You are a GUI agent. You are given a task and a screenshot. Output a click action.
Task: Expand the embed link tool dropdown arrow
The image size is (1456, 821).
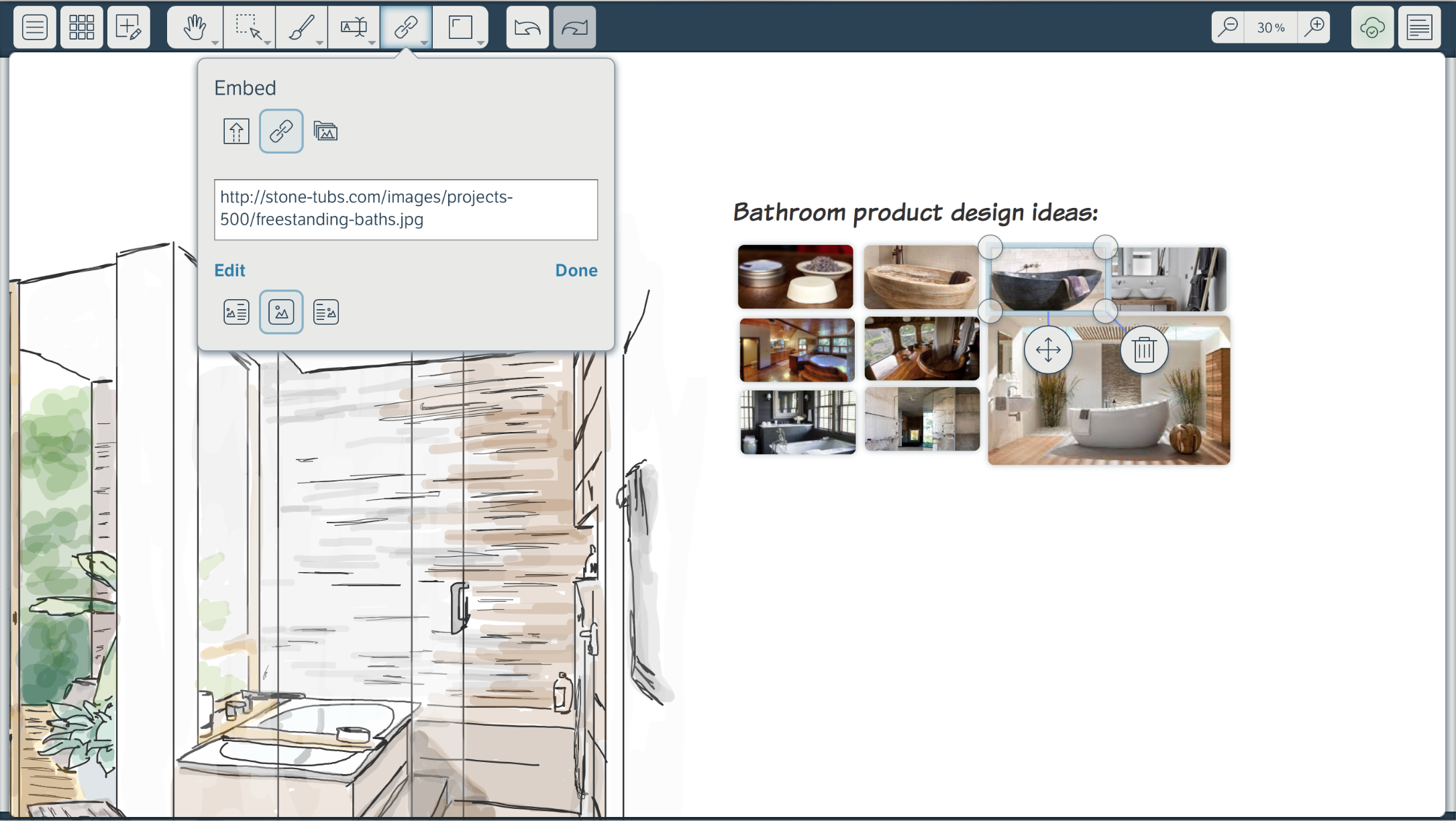point(424,43)
